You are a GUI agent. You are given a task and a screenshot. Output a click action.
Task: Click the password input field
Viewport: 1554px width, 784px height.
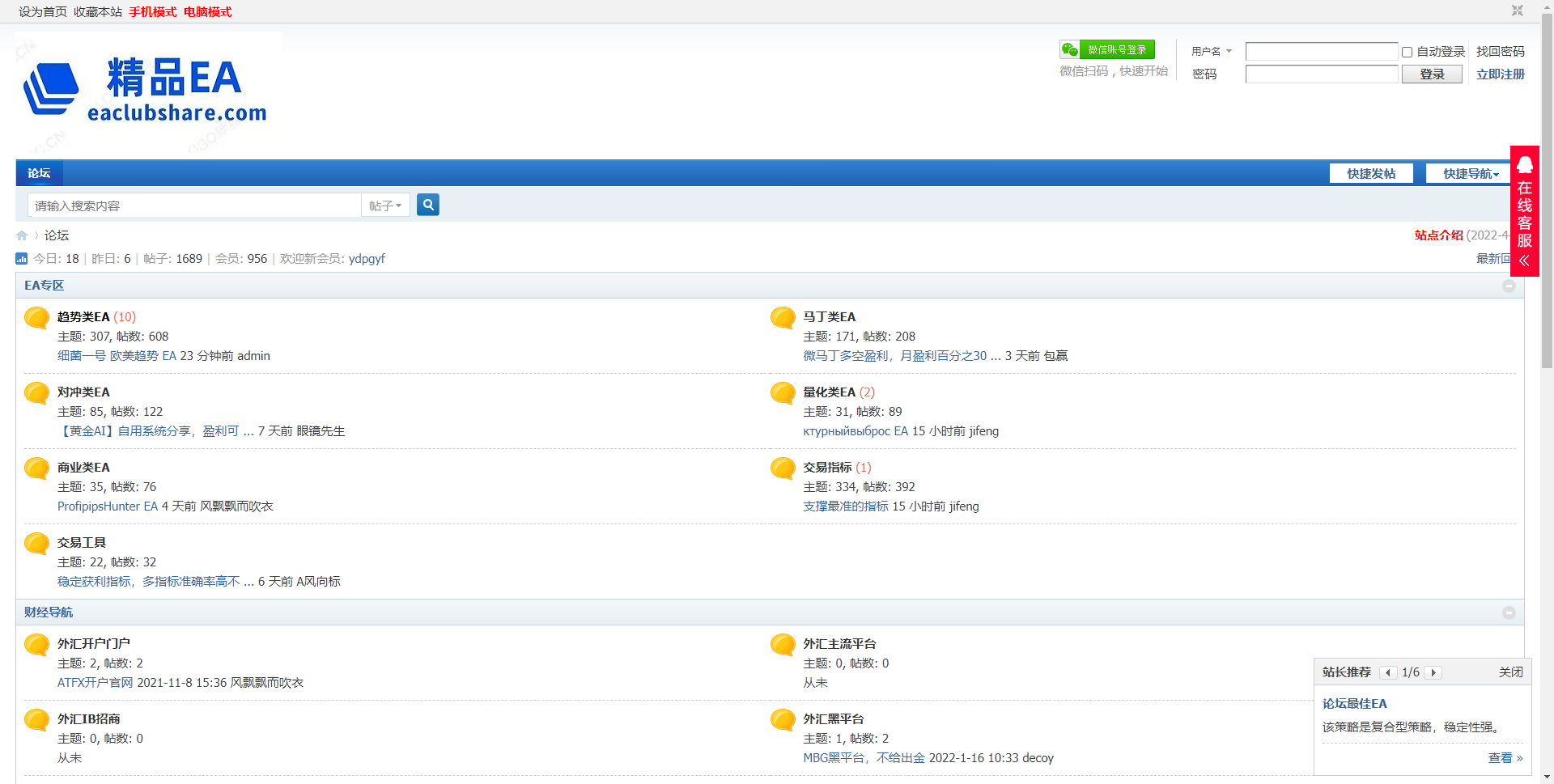[x=1322, y=74]
